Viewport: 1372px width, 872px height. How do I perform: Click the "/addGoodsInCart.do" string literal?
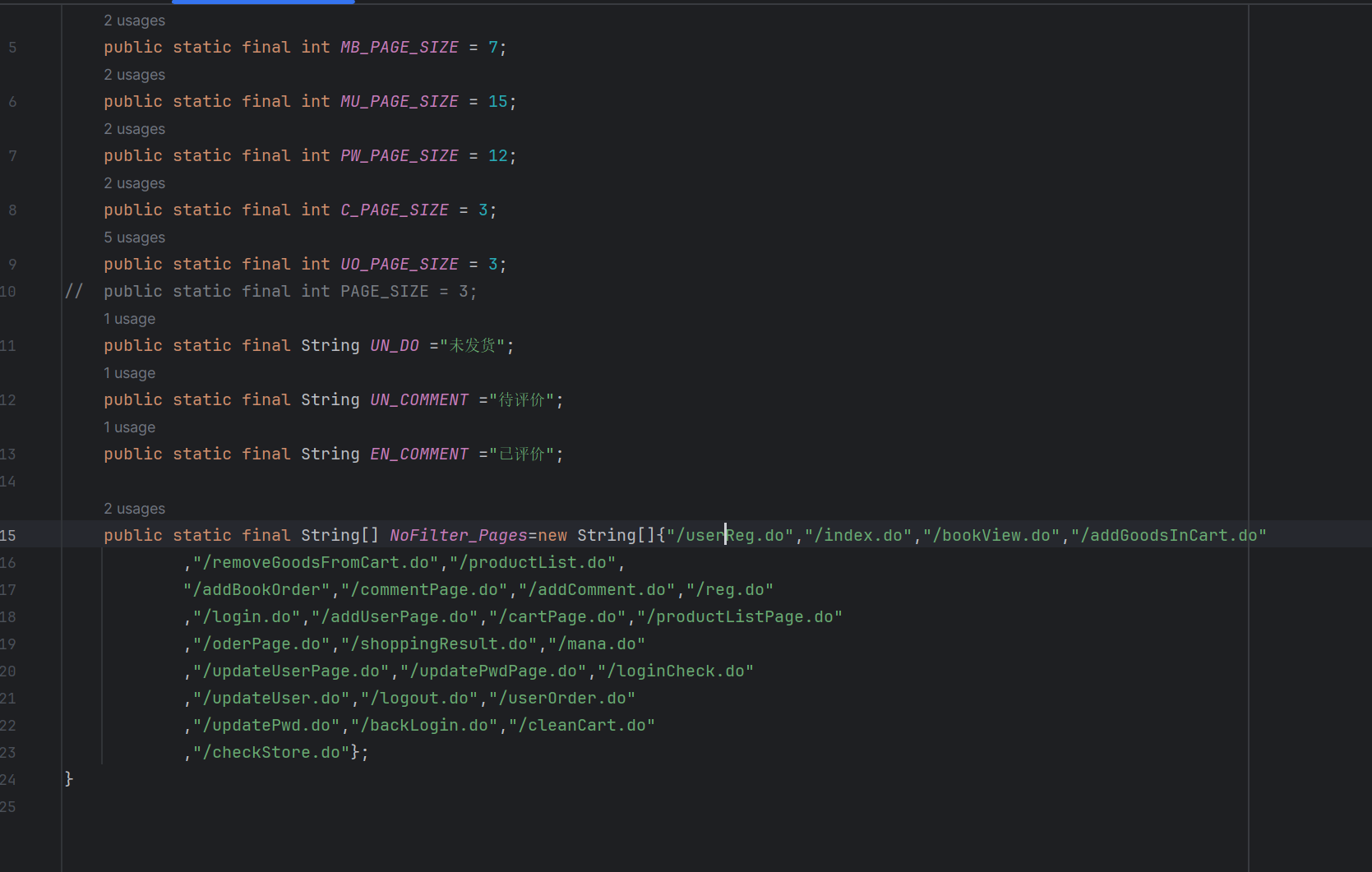pos(1168,536)
